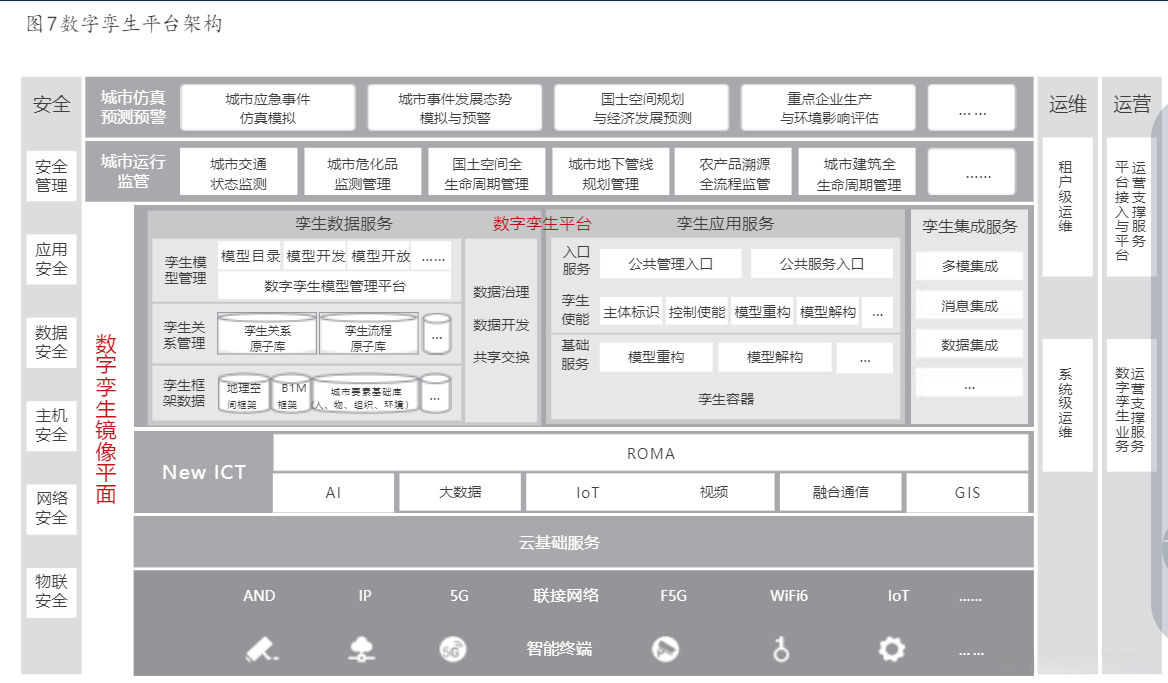Click the 租户级运维 box
The image size is (1168, 683).
(x=1067, y=206)
